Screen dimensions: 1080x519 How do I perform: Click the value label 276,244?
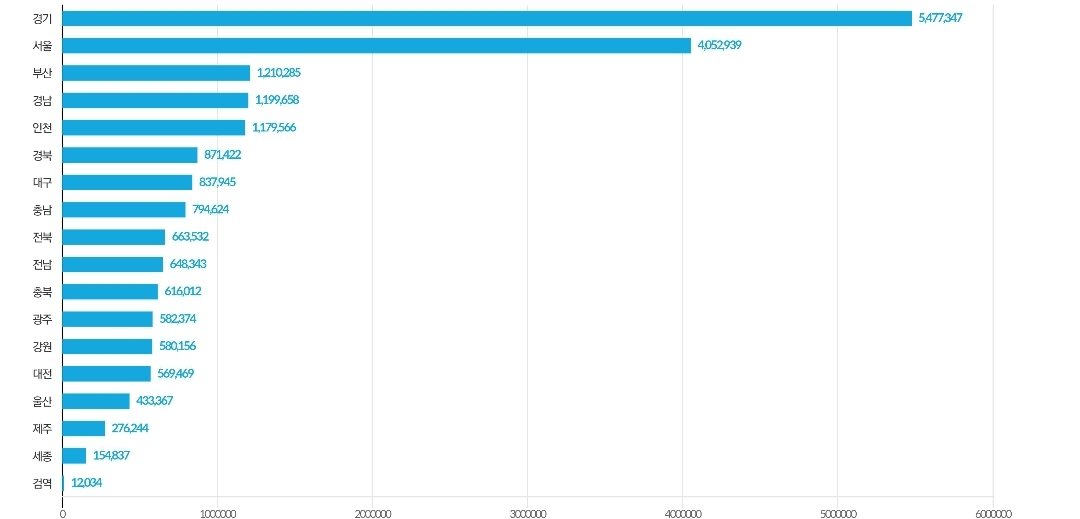click(x=130, y=428)
